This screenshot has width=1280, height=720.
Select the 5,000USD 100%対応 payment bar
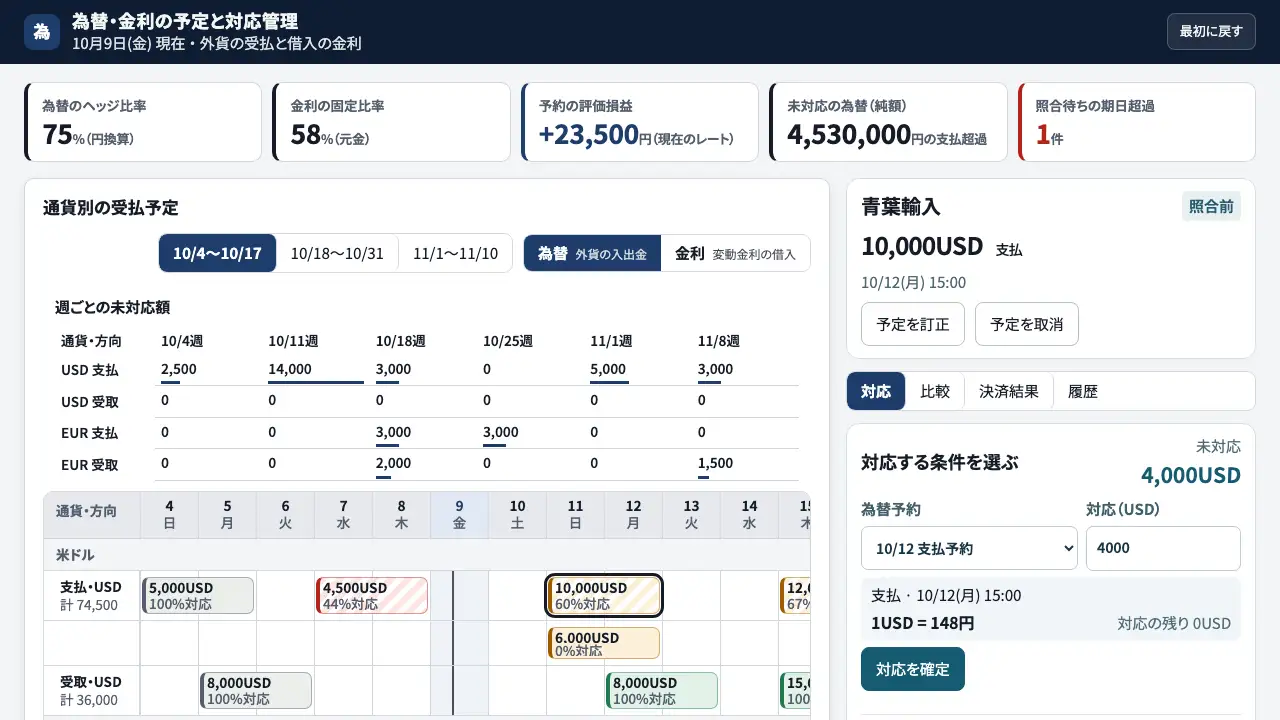click(x=198, y=595)
